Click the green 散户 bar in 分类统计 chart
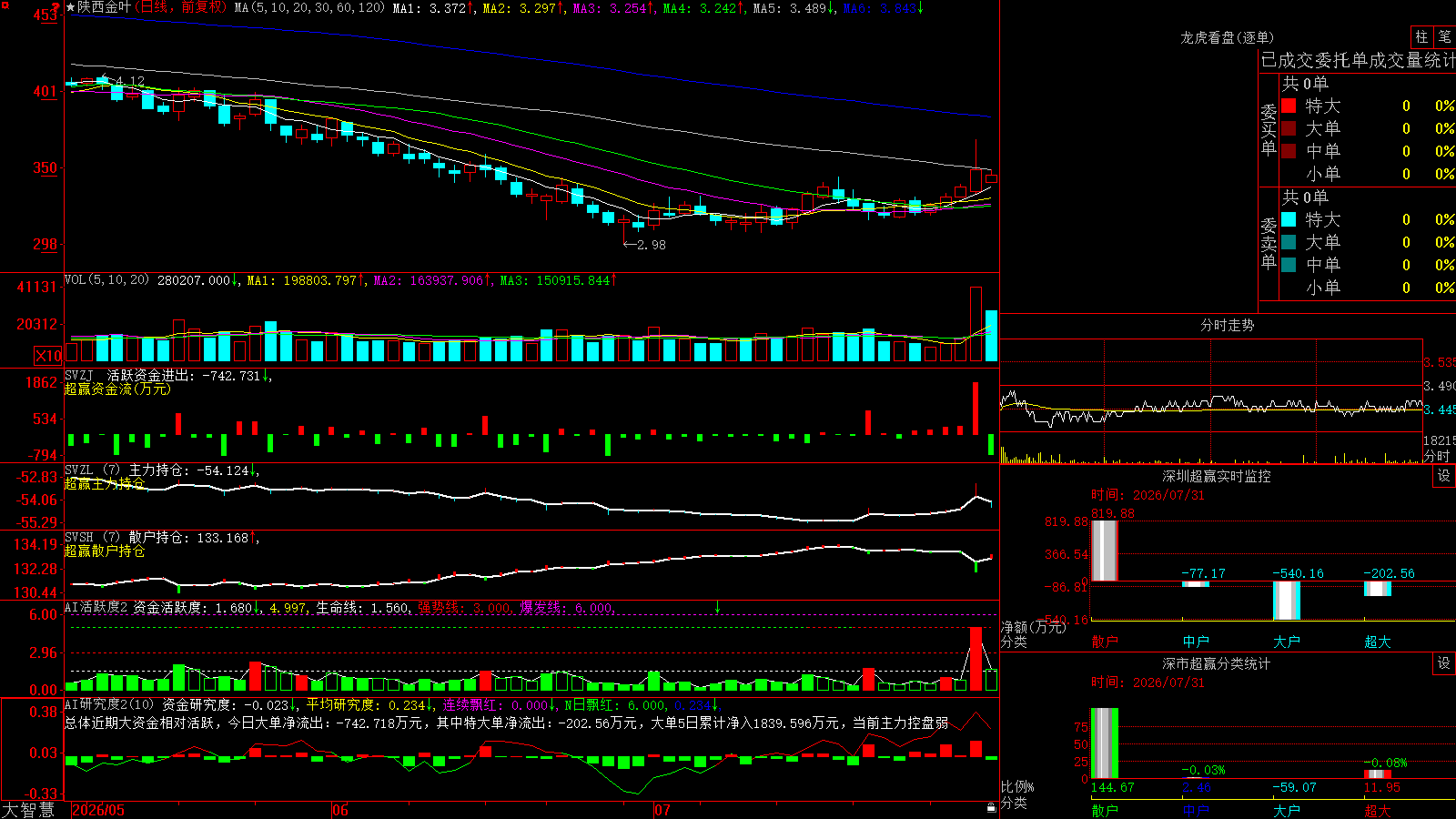 click(1105, 743)
